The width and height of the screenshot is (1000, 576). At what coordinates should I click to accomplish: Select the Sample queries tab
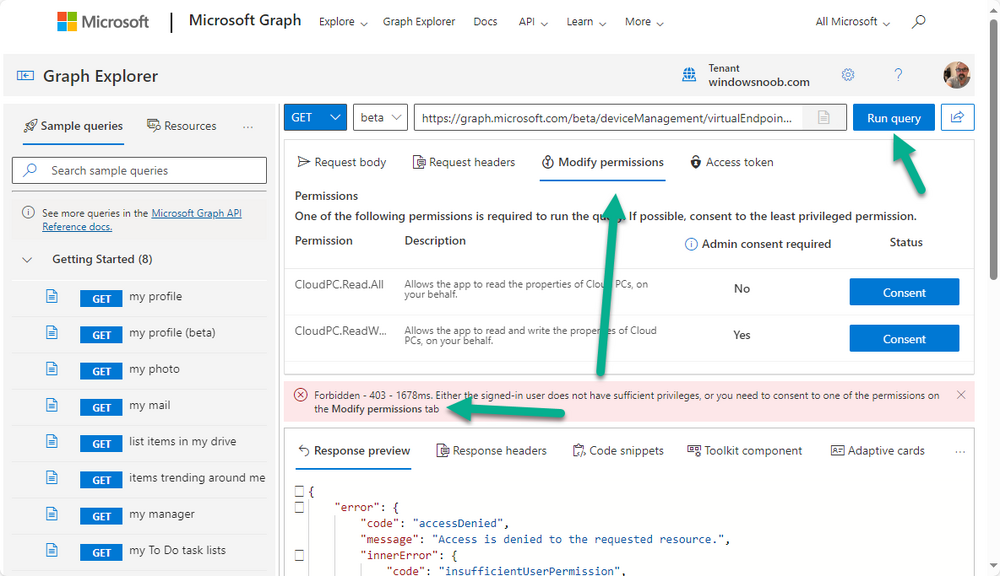[73, 126]
